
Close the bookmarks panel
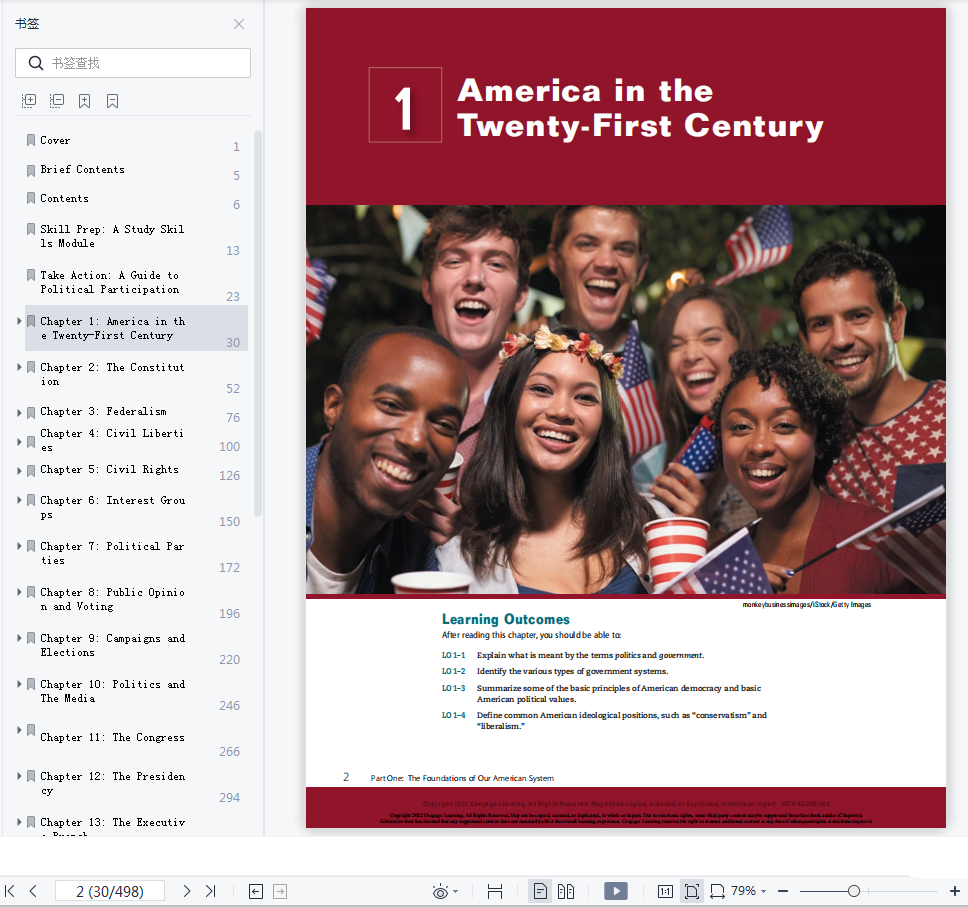(x=239, y=24)
